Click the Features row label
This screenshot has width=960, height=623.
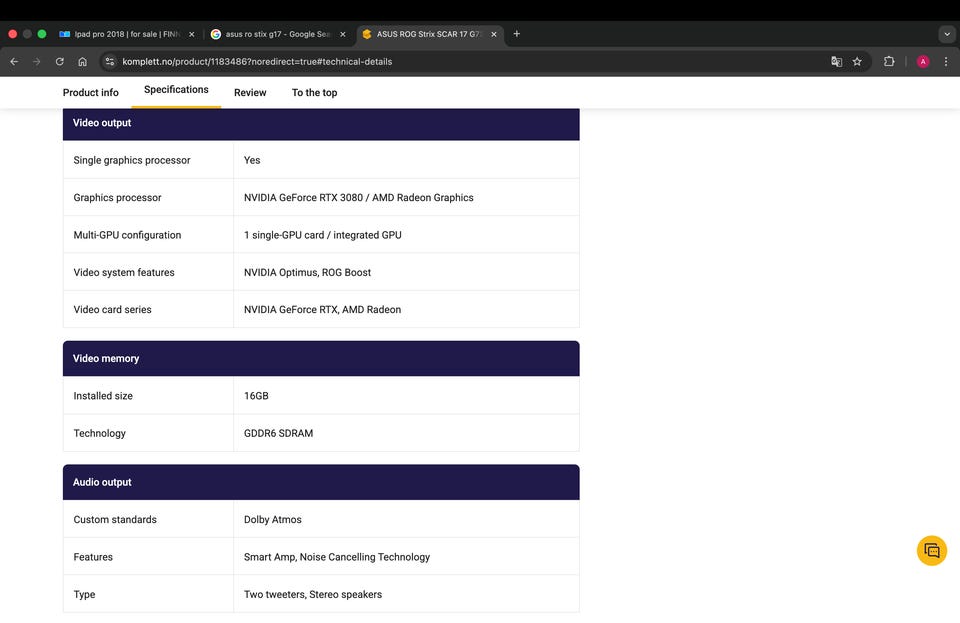[x=93, y=557]
